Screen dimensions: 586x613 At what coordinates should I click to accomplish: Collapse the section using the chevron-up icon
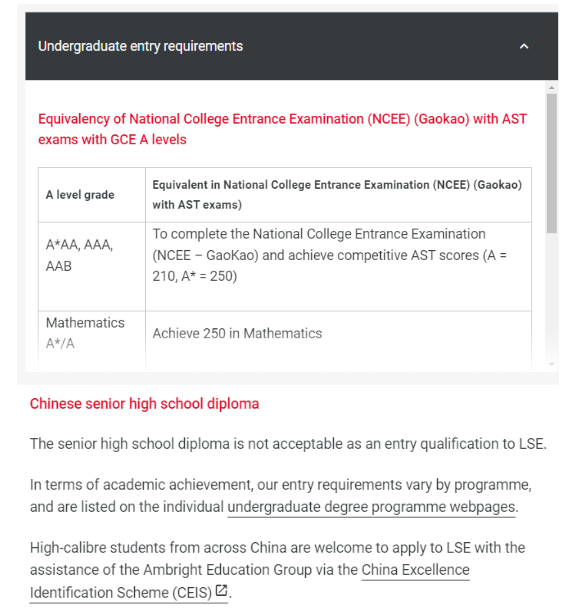pos(523,47)
